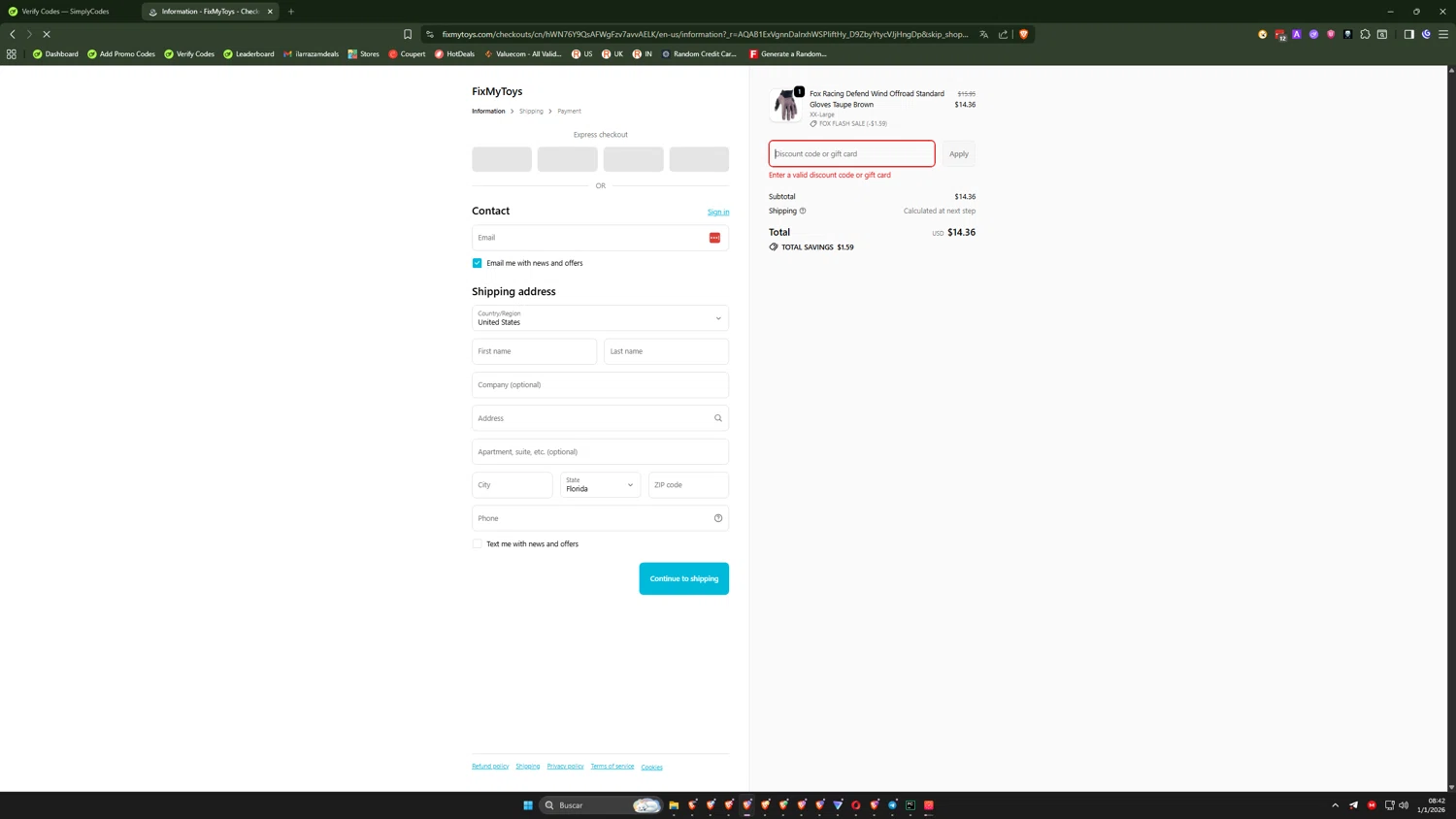
Task: Open the Opera browser taskbar icon
Action: tap(856, 805)
